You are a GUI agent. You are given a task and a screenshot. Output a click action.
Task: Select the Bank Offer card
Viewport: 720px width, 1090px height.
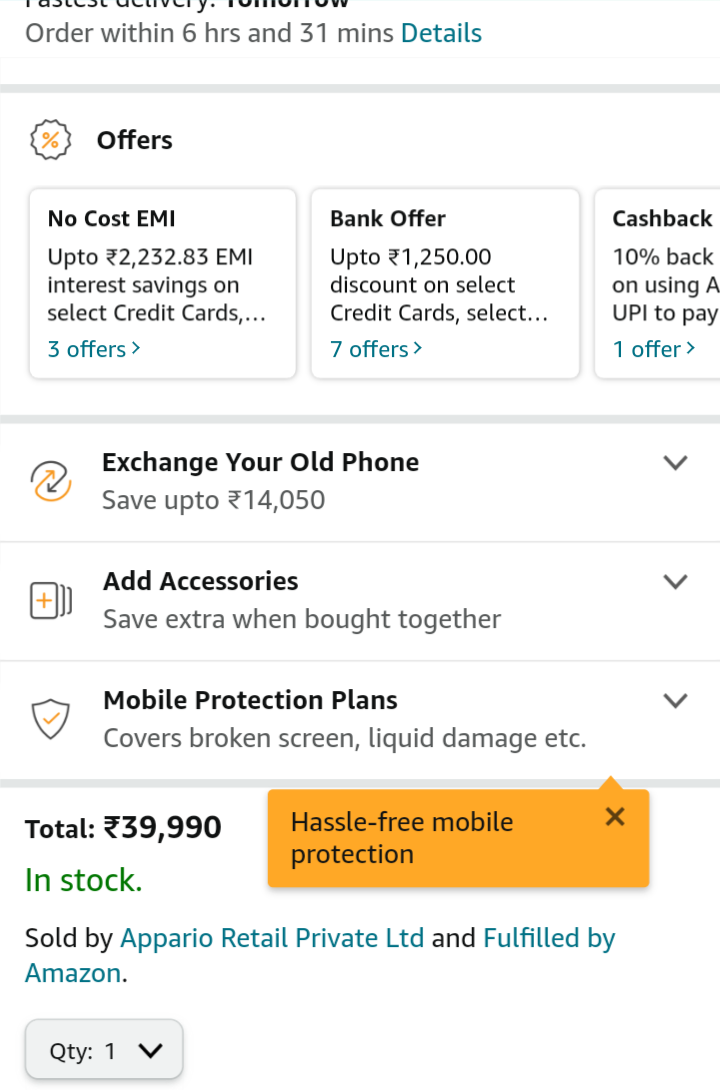coord(445,270)
